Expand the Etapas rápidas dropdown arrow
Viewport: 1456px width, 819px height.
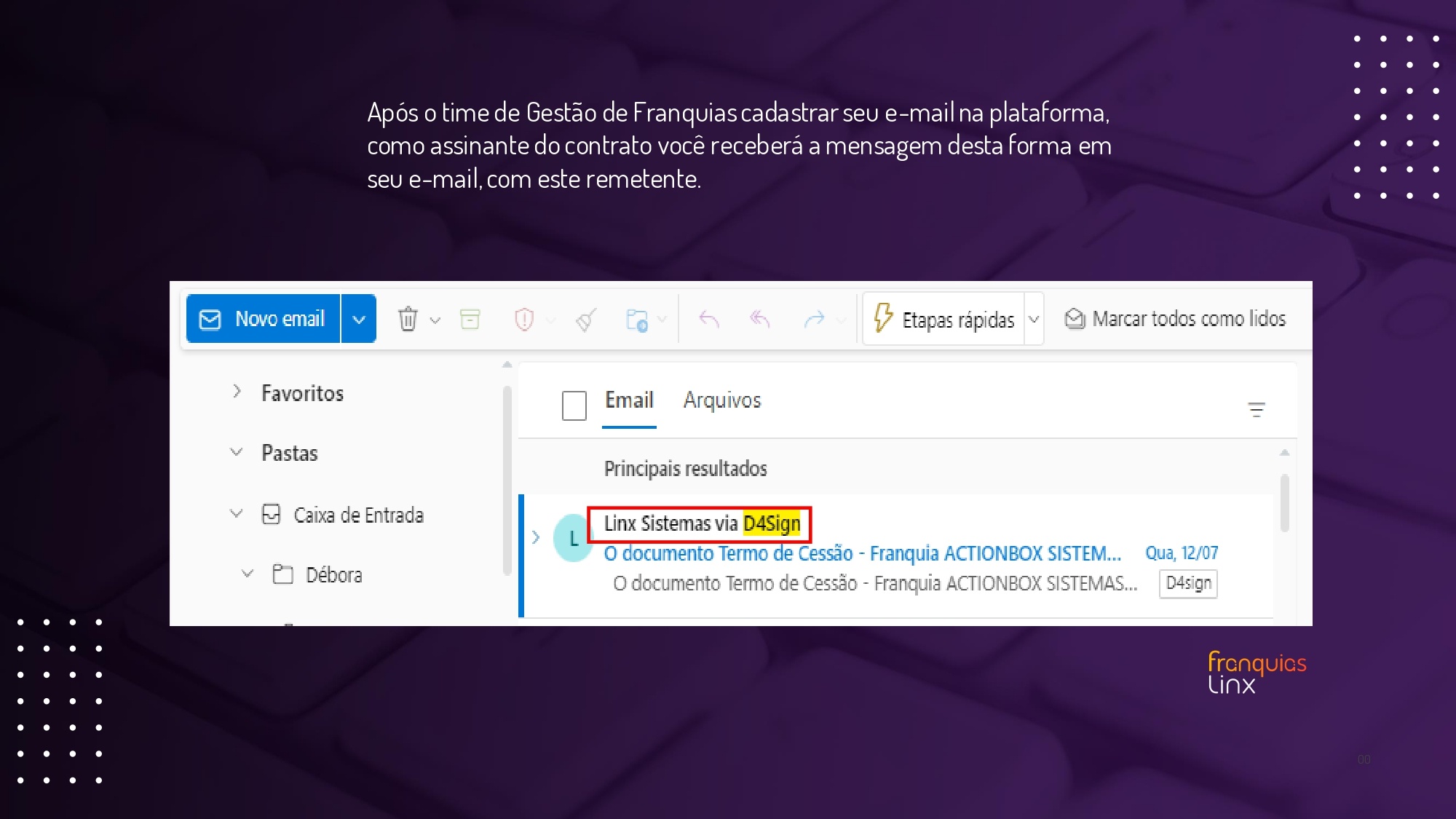[1034, 319]
